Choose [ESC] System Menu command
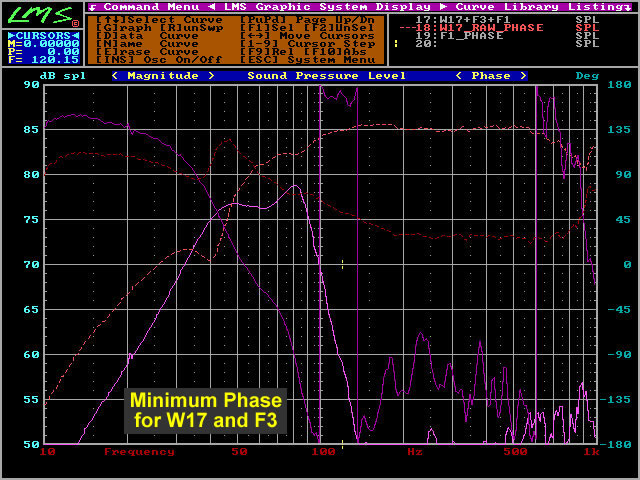Viewport: 640px width, 480px height. point(307,60)
